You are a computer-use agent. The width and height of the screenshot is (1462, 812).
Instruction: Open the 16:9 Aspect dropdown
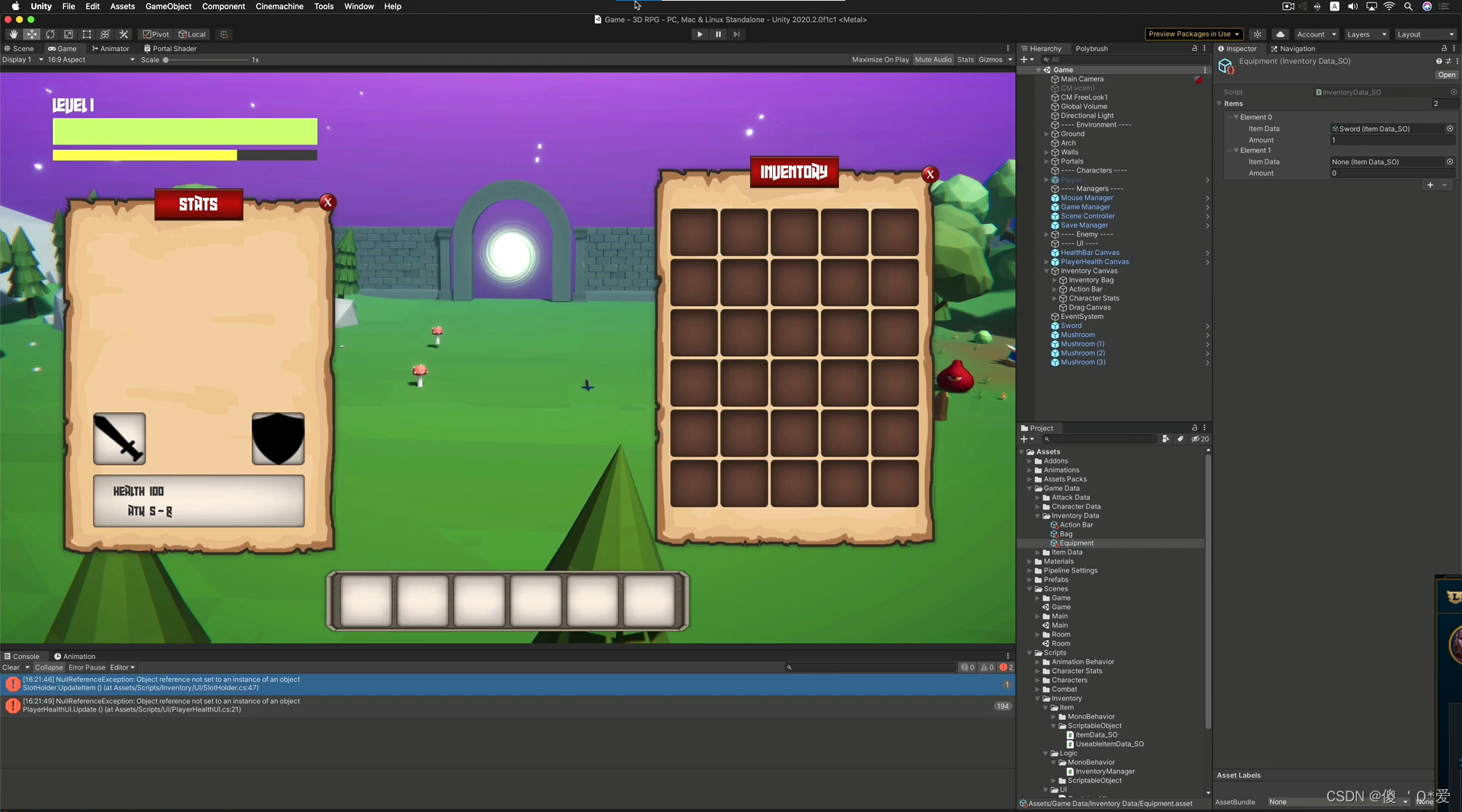pyautogui.click(x=91, y=59)
